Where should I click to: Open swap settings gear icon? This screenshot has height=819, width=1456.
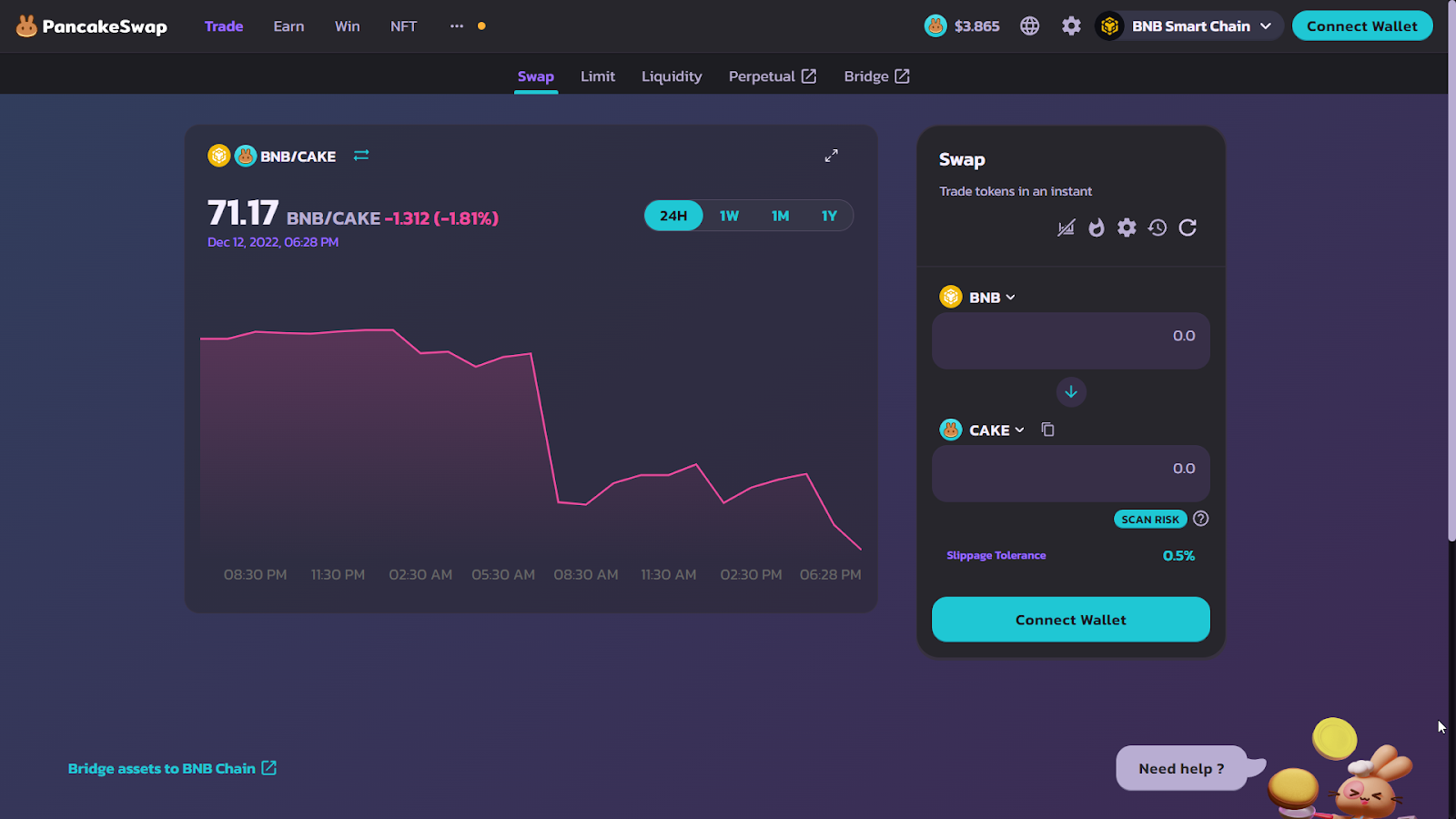point(1127,227)
